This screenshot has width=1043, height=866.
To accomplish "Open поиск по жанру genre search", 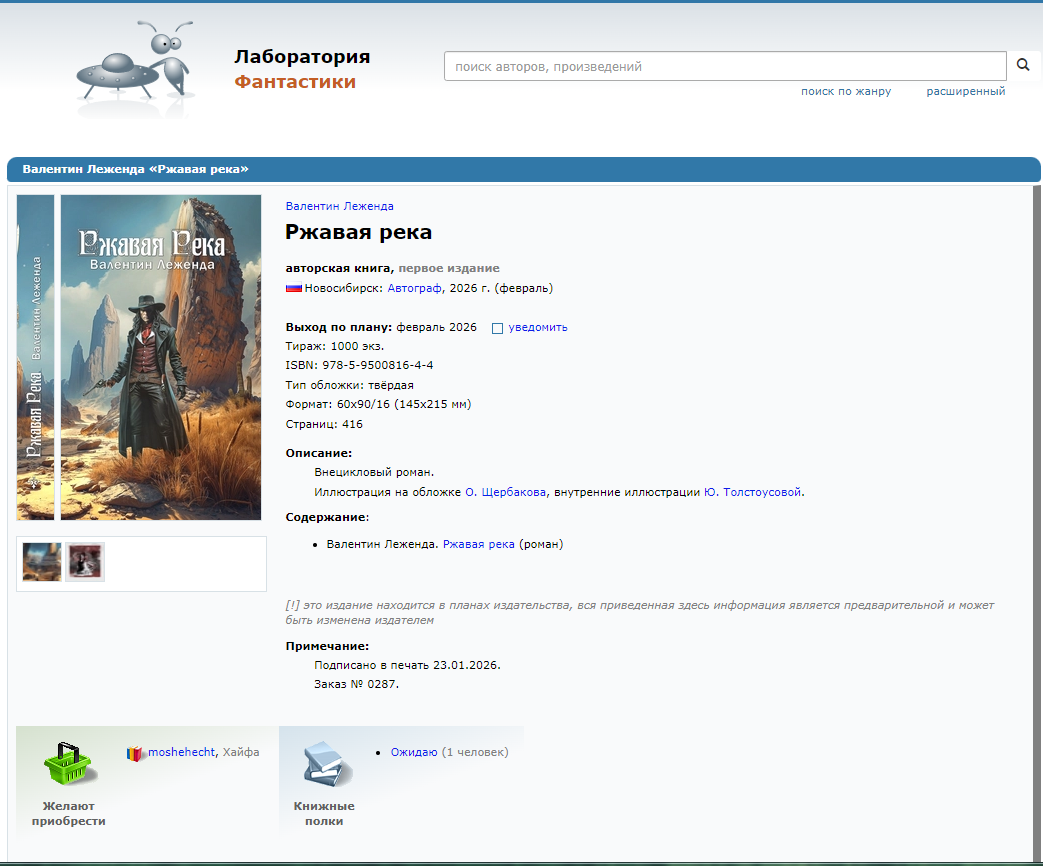I will point(845,92).
